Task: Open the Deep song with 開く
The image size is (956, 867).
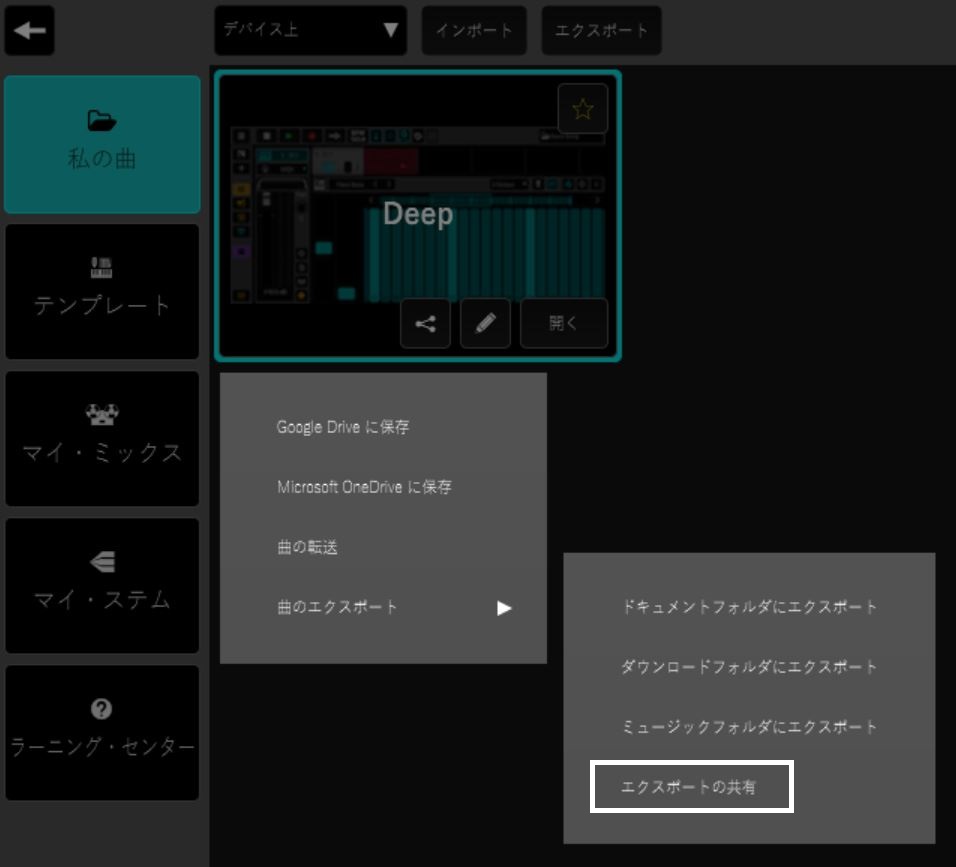Action: [563, 322]
